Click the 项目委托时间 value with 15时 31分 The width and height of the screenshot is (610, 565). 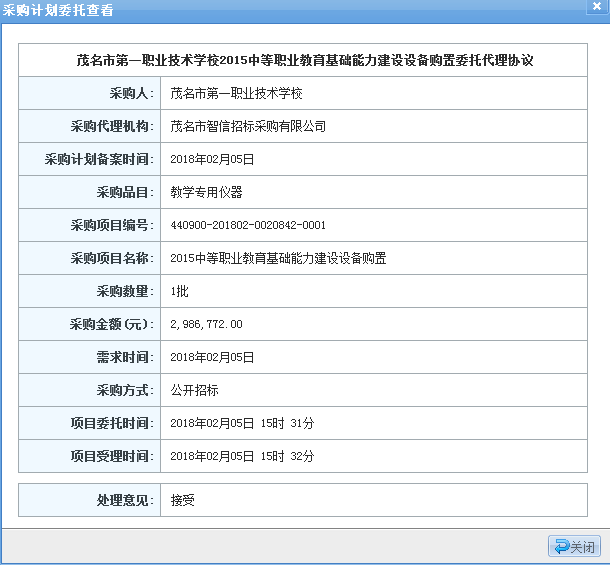(242, 423)
